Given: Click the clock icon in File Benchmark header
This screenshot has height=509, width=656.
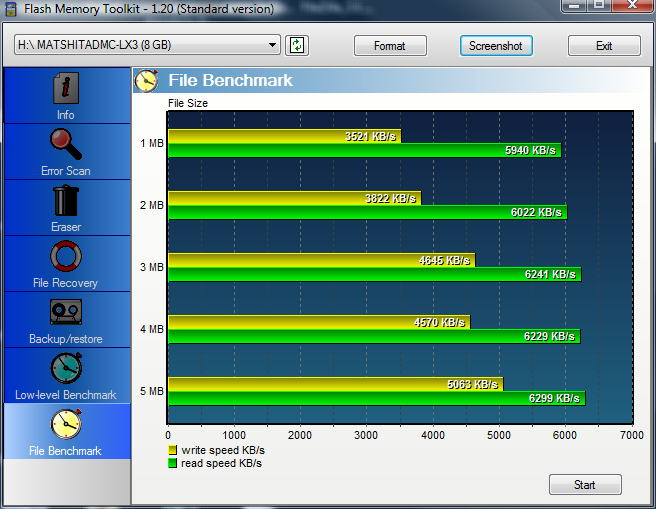Looking at the screenshot, I should click(146, 80).
